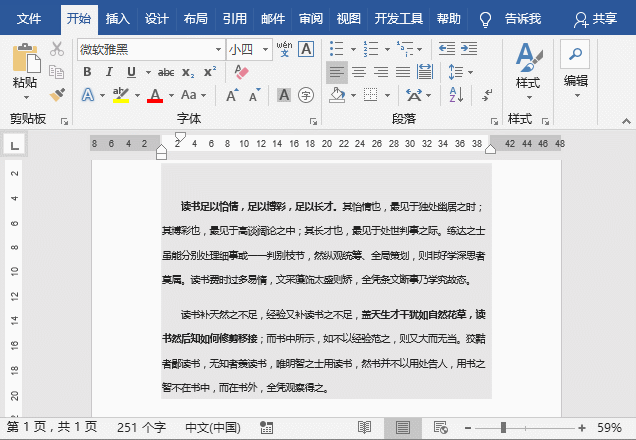Switch to the 插入 ribbon tab
Image resolution: width=636 pixels, height=440 pixels.
(118, 18)
